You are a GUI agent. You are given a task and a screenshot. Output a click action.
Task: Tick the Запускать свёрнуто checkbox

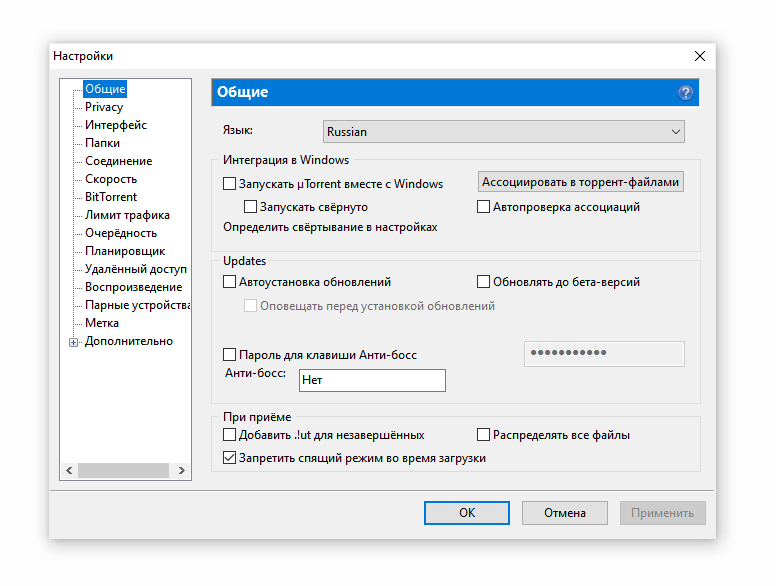tap(250, 206)
